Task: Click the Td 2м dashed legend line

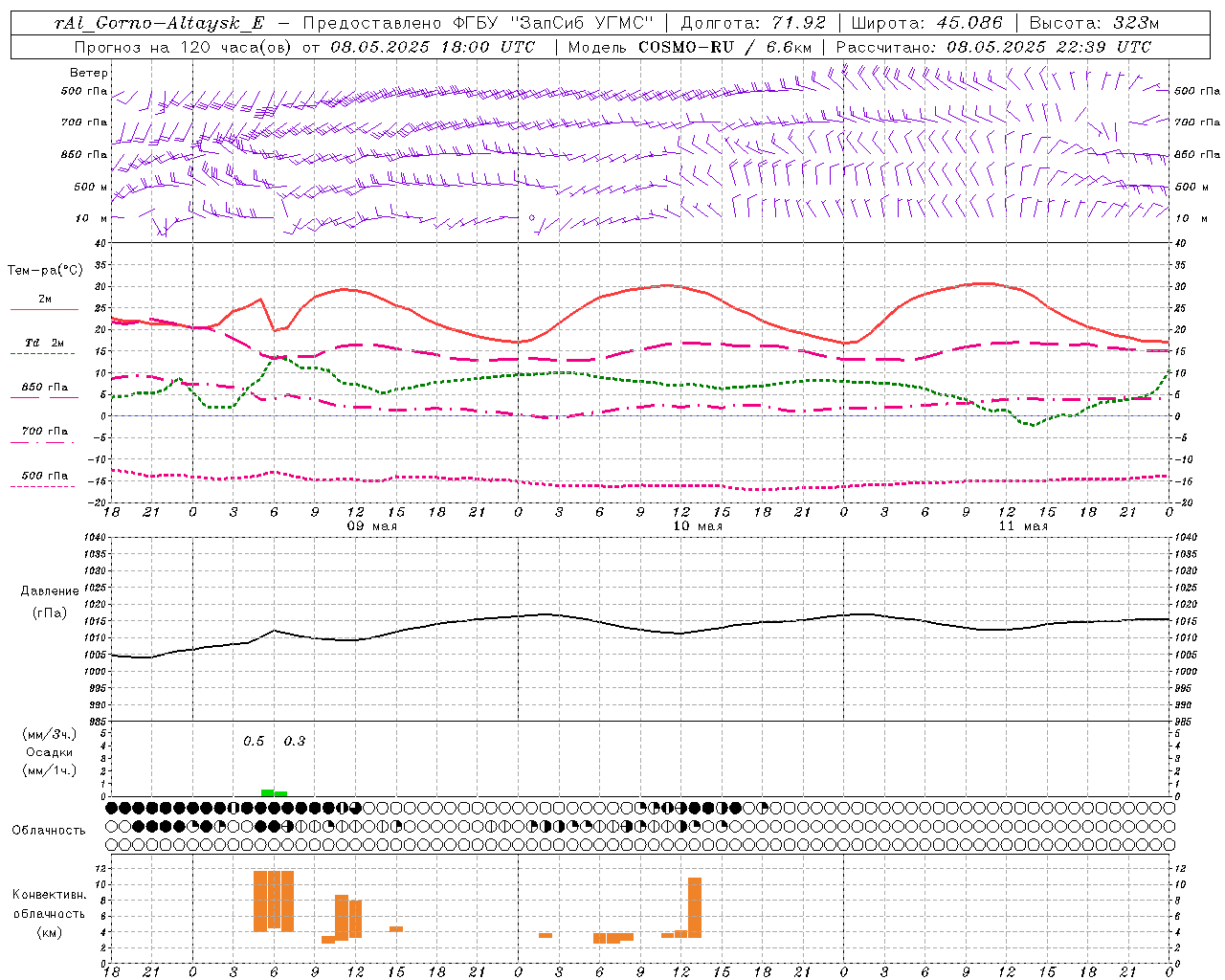Action: 44,354
